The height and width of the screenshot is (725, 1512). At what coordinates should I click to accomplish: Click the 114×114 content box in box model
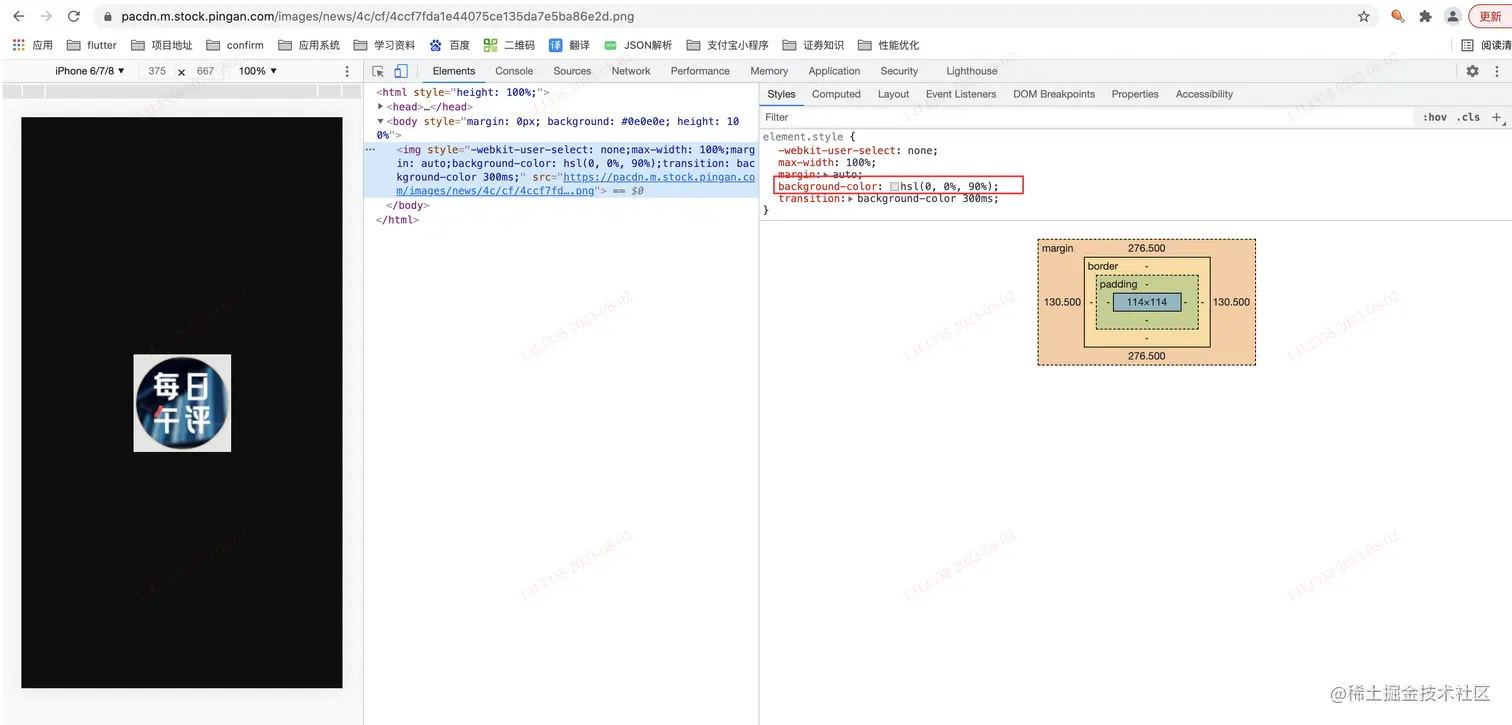coord(1146,302)
